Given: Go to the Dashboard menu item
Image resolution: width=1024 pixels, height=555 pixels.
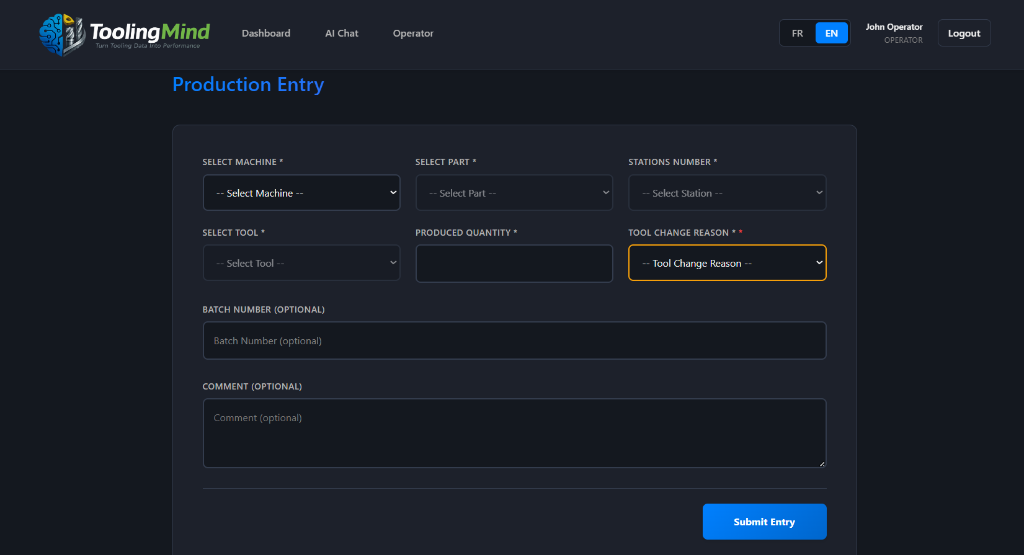Looking at the screenshot, I should click(266, 33).
